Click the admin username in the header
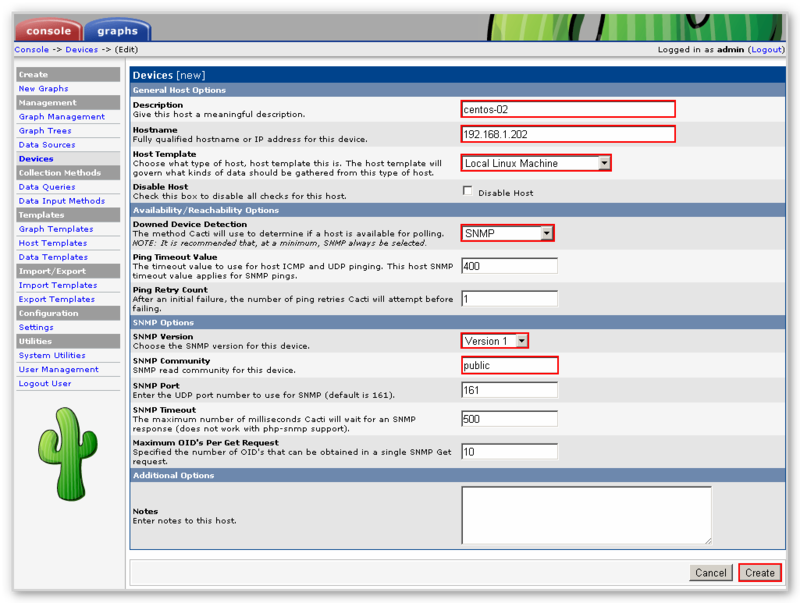 point(730,49)
